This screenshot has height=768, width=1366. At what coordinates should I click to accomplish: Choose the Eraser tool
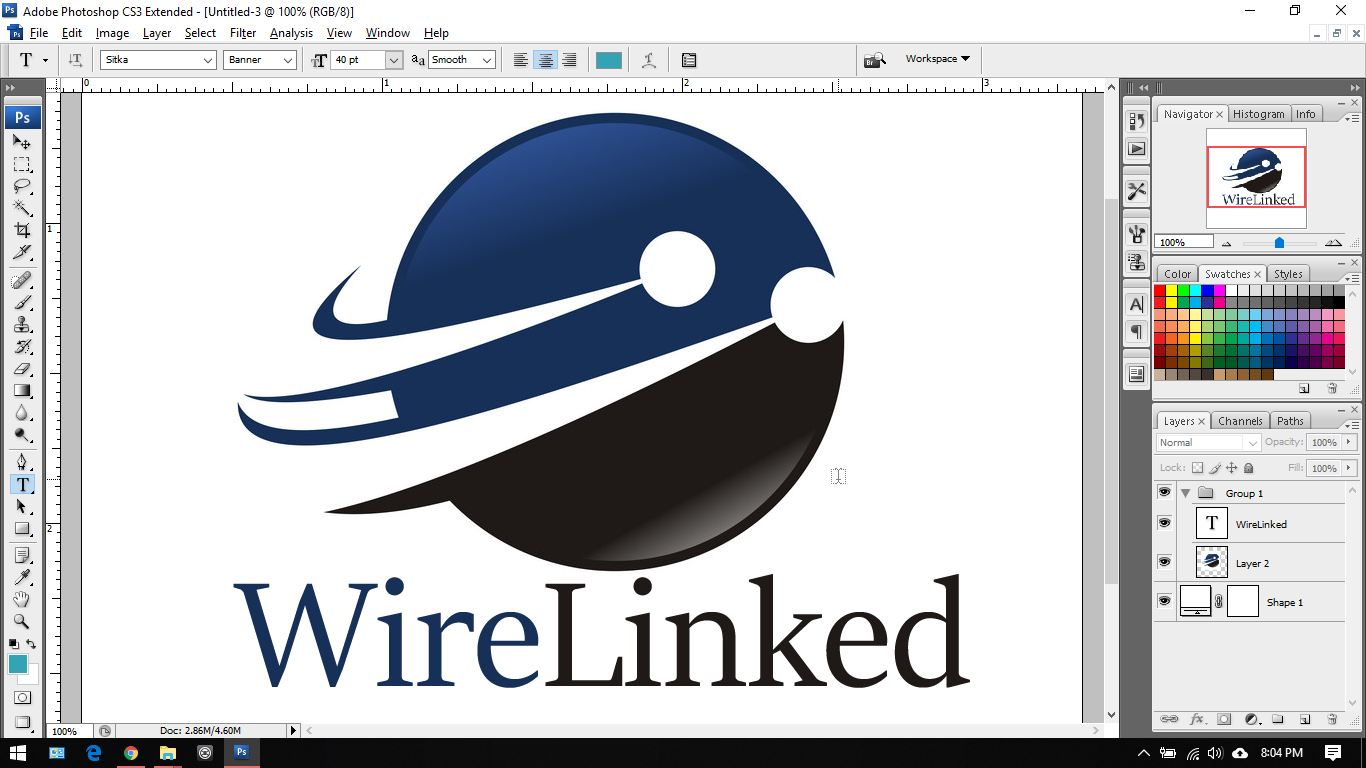(x=22, y=369)
